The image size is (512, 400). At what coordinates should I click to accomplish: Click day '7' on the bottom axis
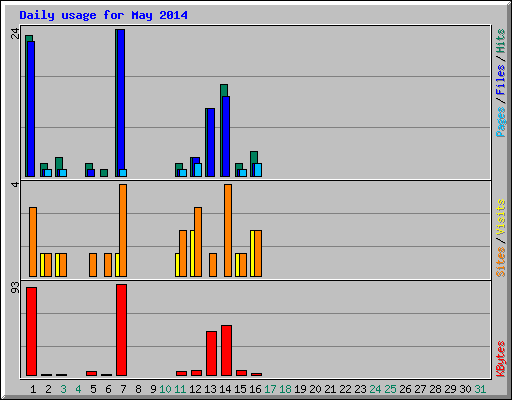point(123,389)
